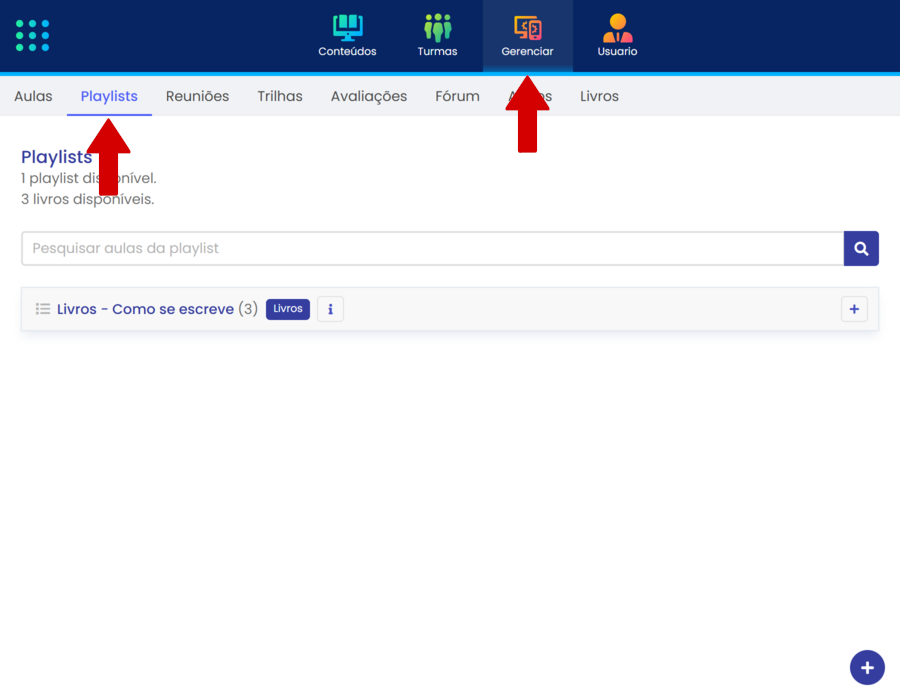Select the Playlists tab
The width and height of the screenshot is (900, 700).
point(109,96)
